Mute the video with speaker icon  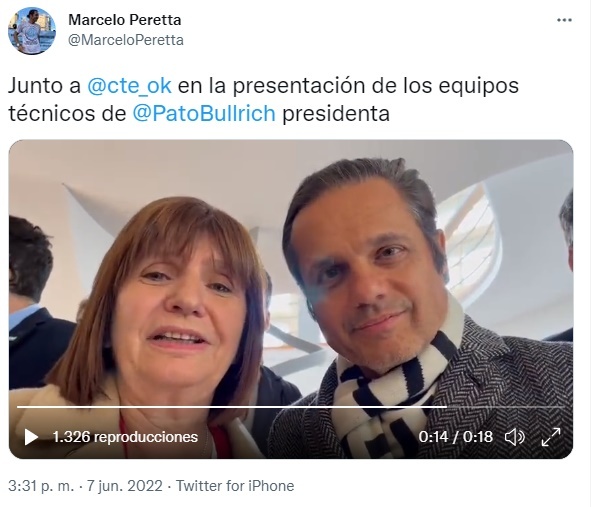pos(515,437)
